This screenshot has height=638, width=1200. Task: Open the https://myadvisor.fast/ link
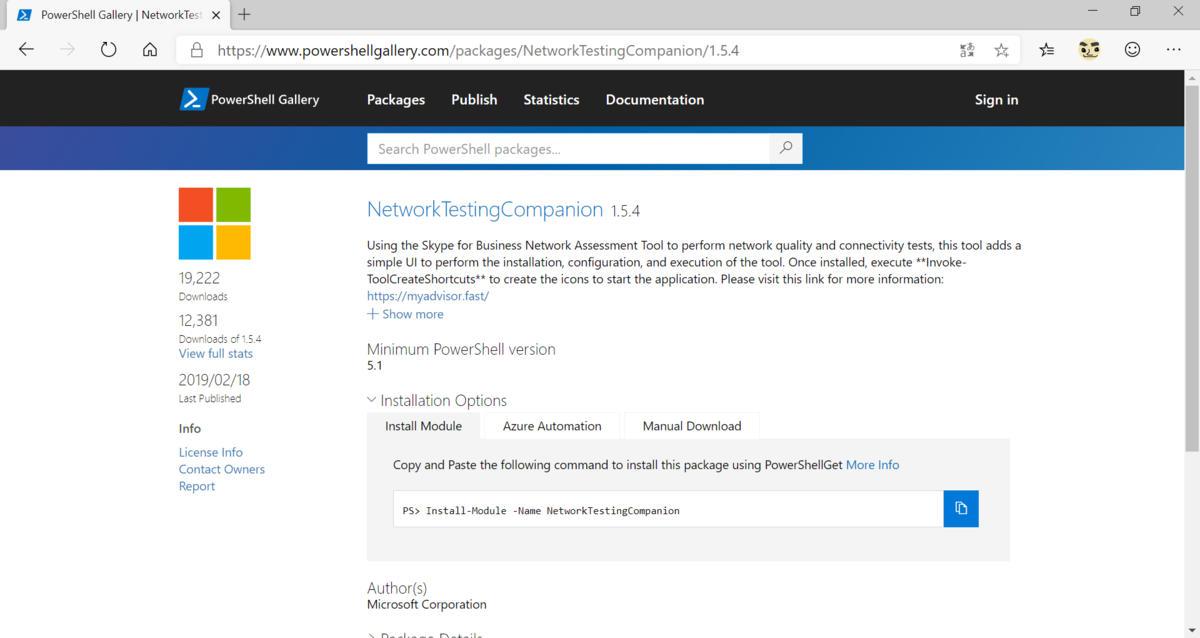[428, 296]
